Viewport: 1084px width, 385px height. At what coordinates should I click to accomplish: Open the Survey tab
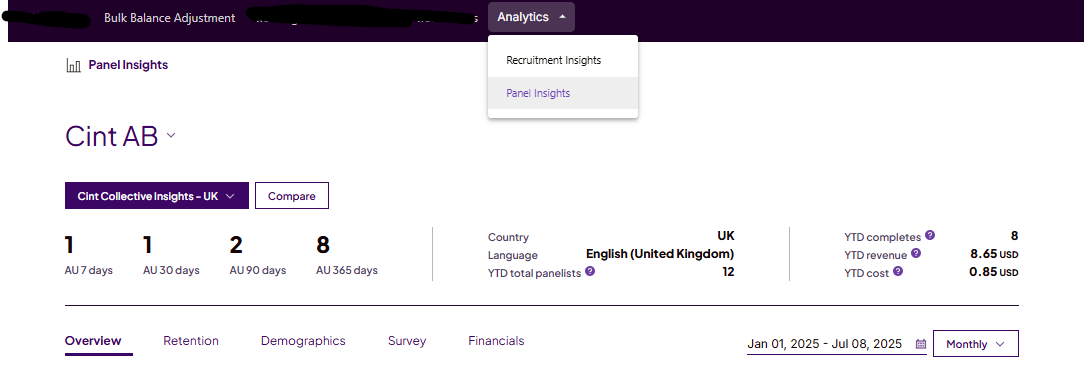tap(406, 341)
